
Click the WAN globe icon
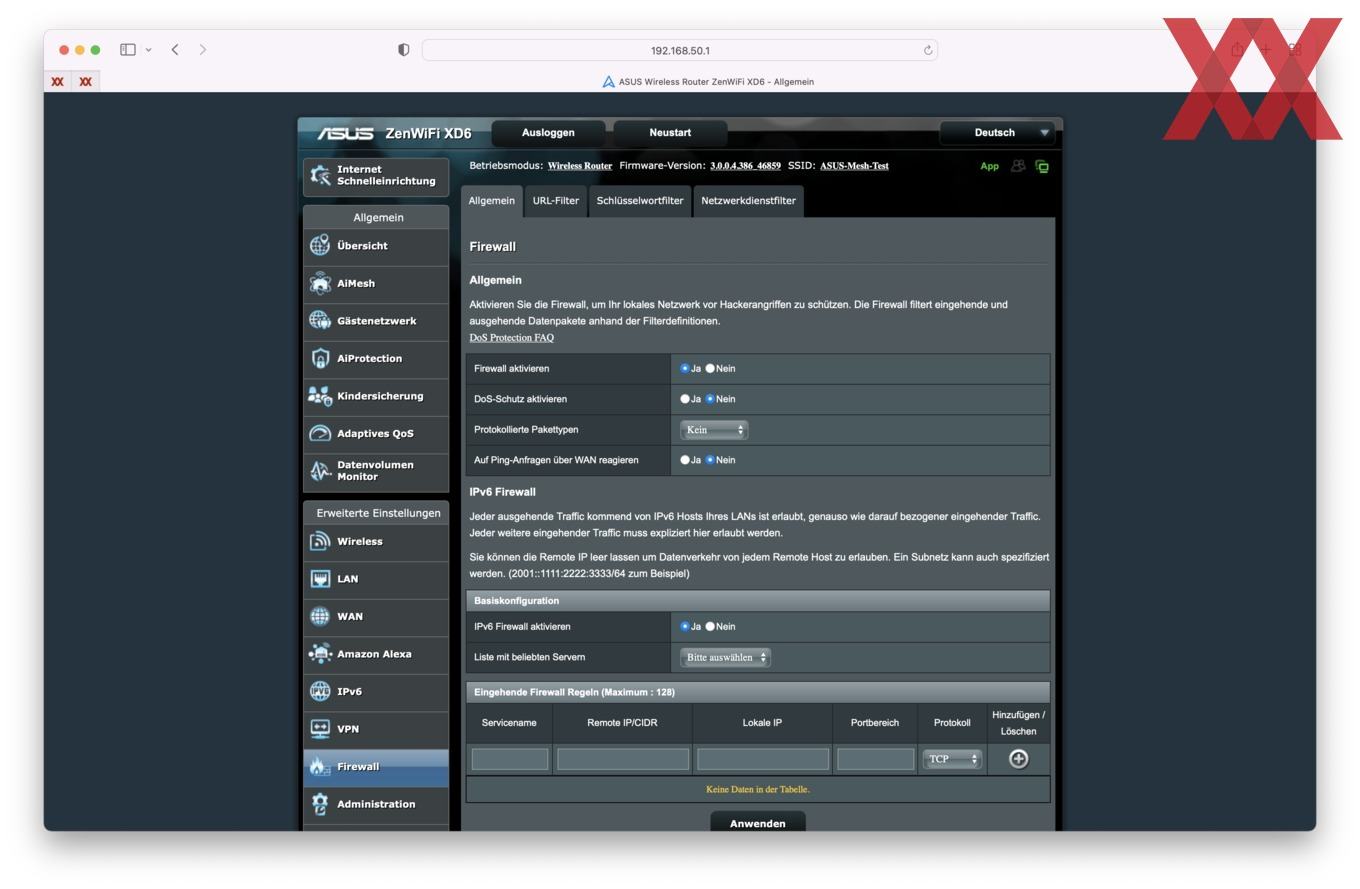click(x=320, y=616)
